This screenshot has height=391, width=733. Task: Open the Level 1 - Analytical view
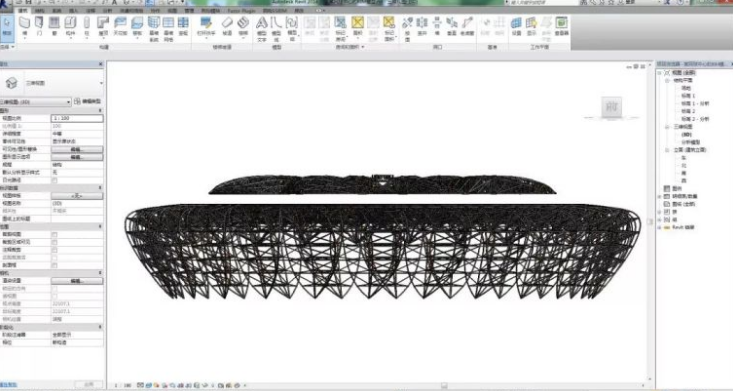(x=695, y=103)
